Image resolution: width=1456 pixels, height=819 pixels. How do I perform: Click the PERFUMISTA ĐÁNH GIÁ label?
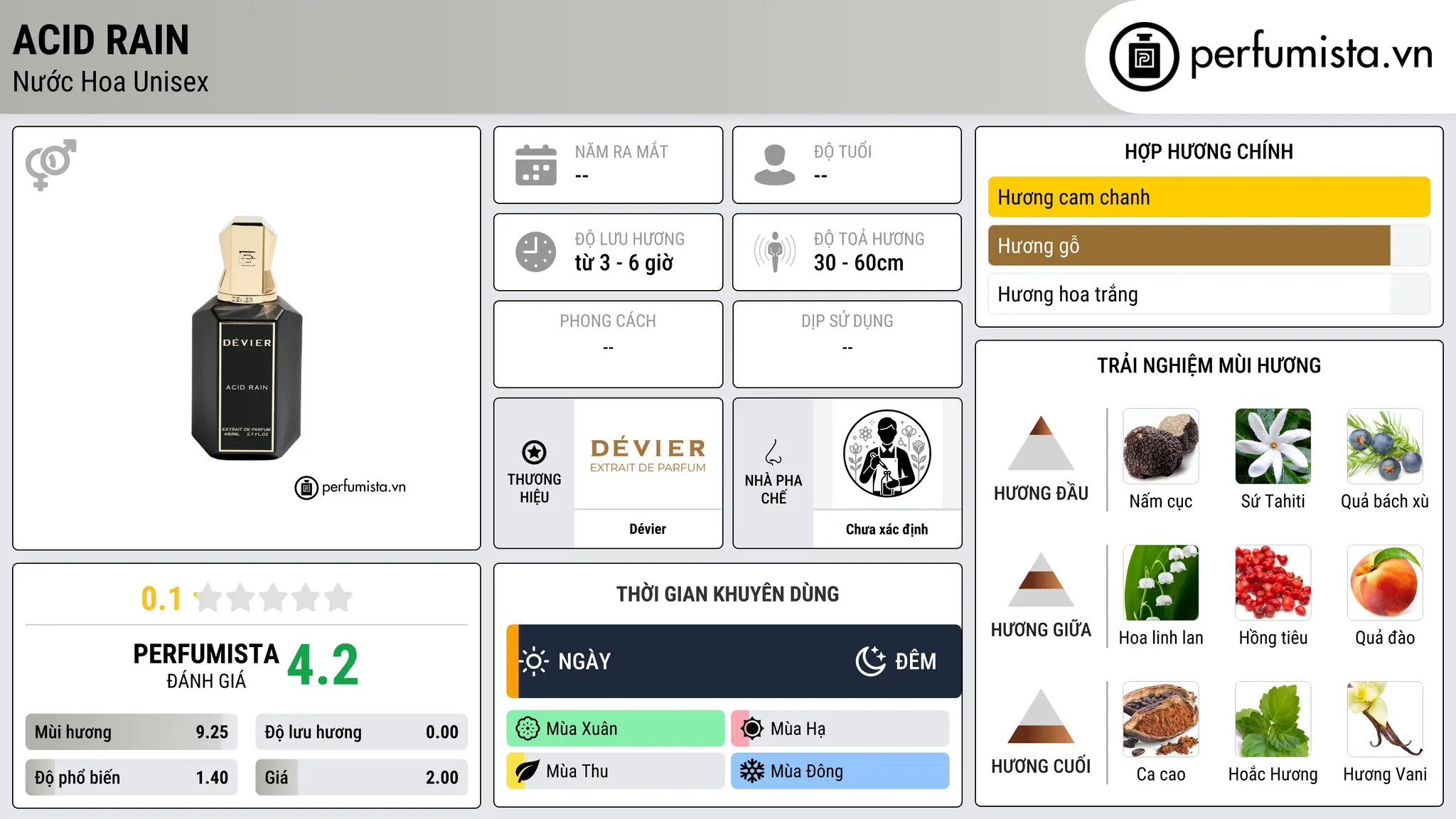click(206, 665)
